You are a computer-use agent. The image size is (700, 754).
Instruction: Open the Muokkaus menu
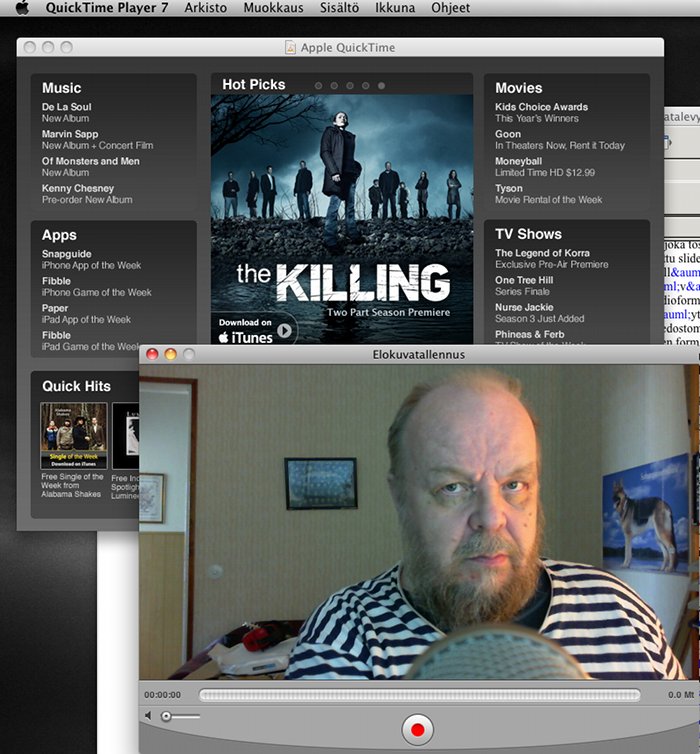pos(273,8)
